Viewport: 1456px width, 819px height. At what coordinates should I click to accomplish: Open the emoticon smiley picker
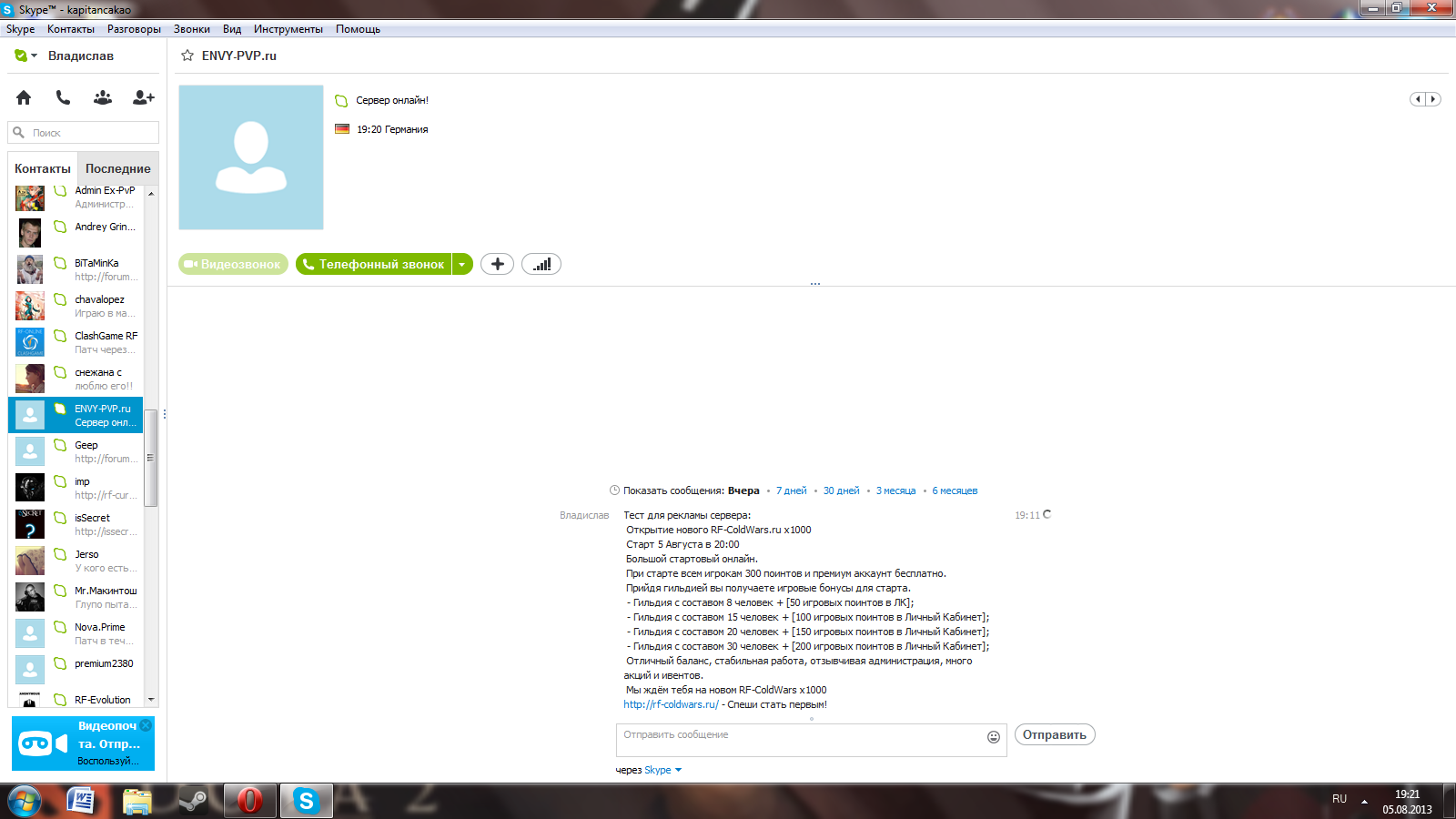click(x=994, y=737)
